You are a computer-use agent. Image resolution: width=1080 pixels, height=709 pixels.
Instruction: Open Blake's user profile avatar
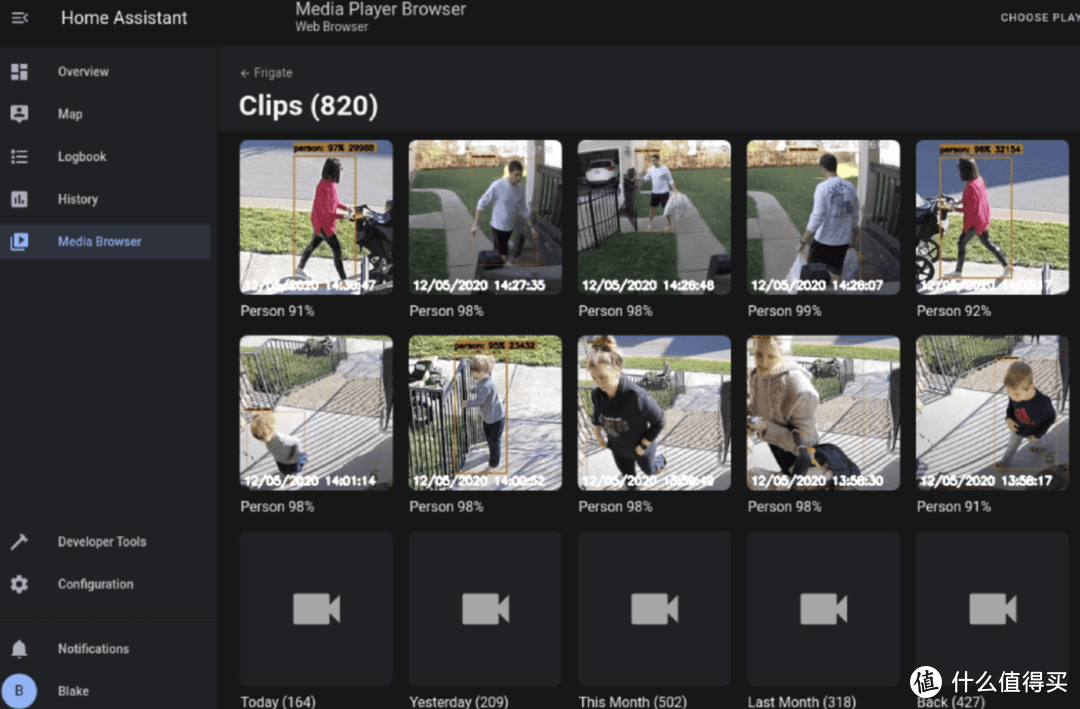point(19,691)
